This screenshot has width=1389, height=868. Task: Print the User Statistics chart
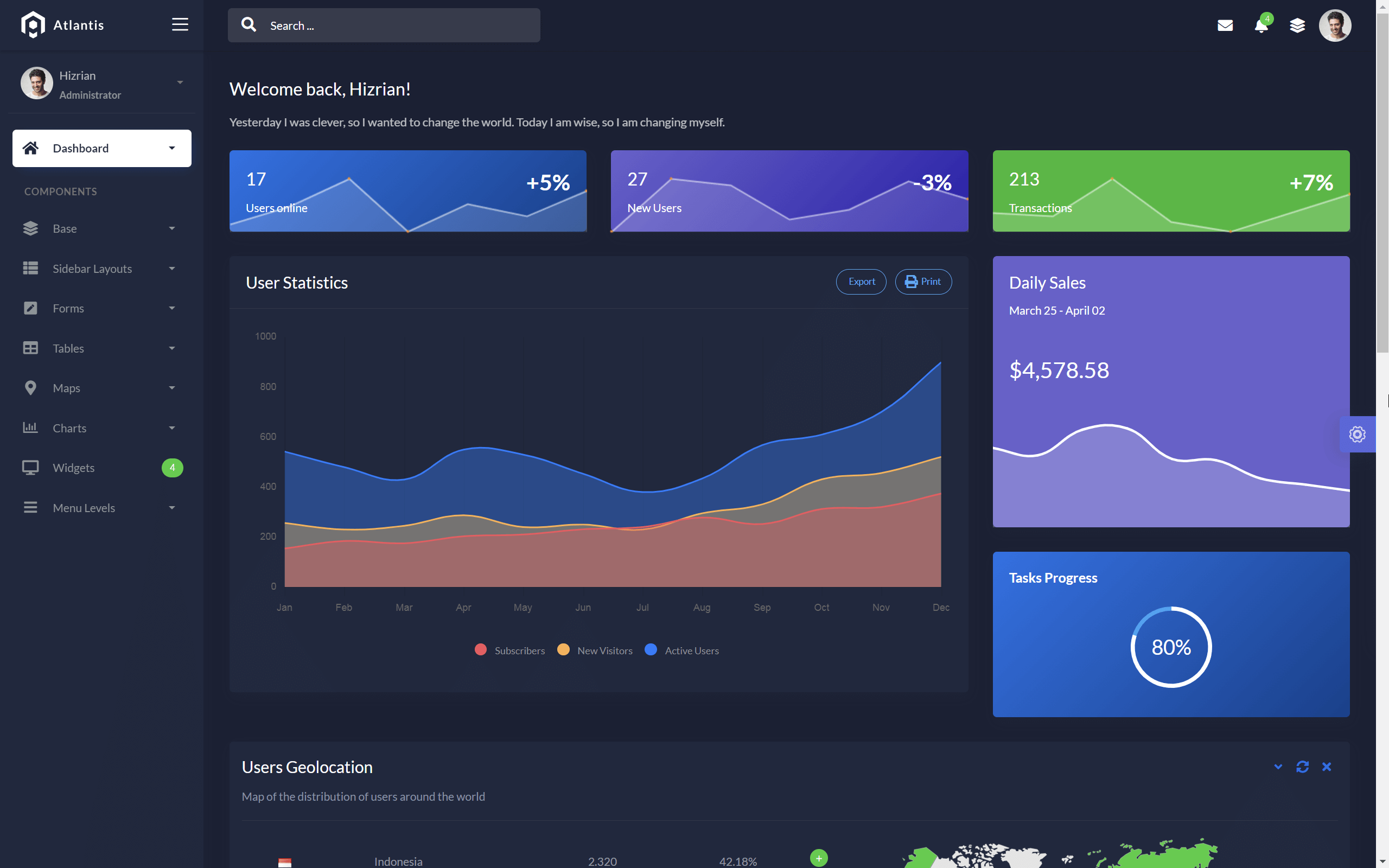point(923,282)
